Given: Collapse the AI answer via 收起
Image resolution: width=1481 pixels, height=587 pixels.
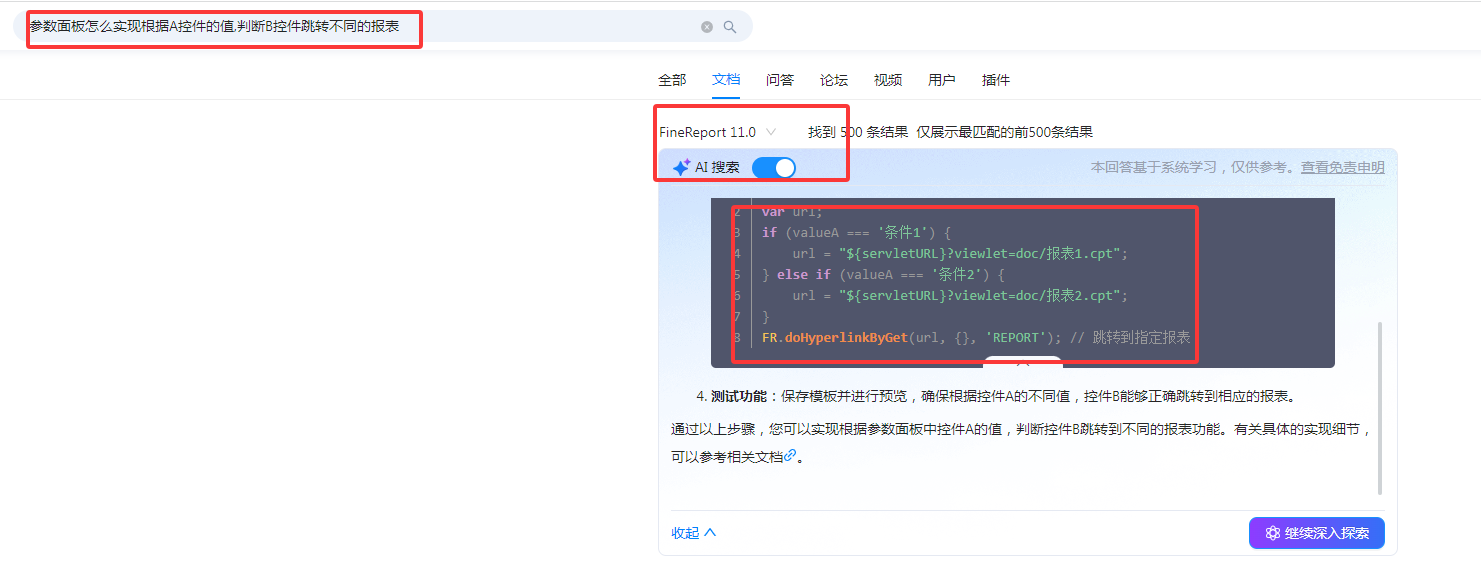Looking at the screenshot, I should [x=694, y=533].
